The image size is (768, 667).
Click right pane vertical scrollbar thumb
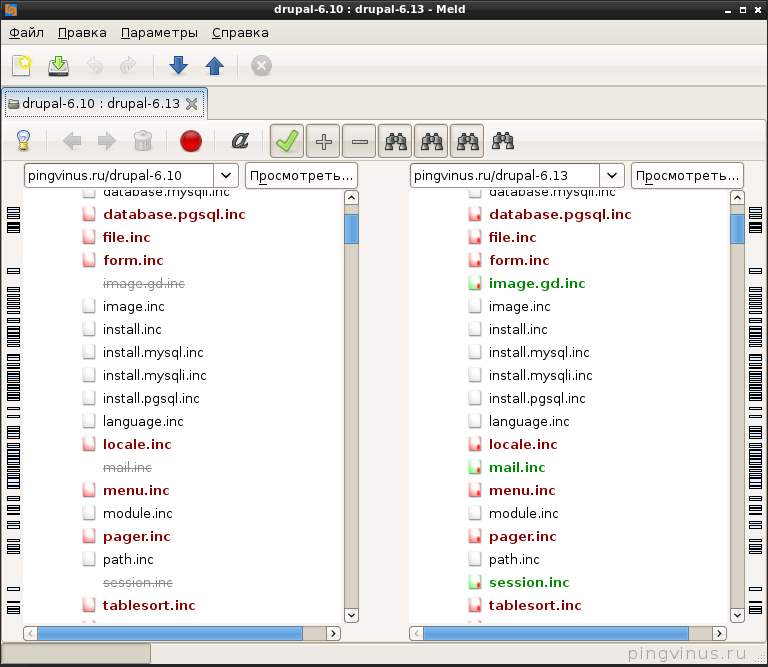tap(737, 229)
